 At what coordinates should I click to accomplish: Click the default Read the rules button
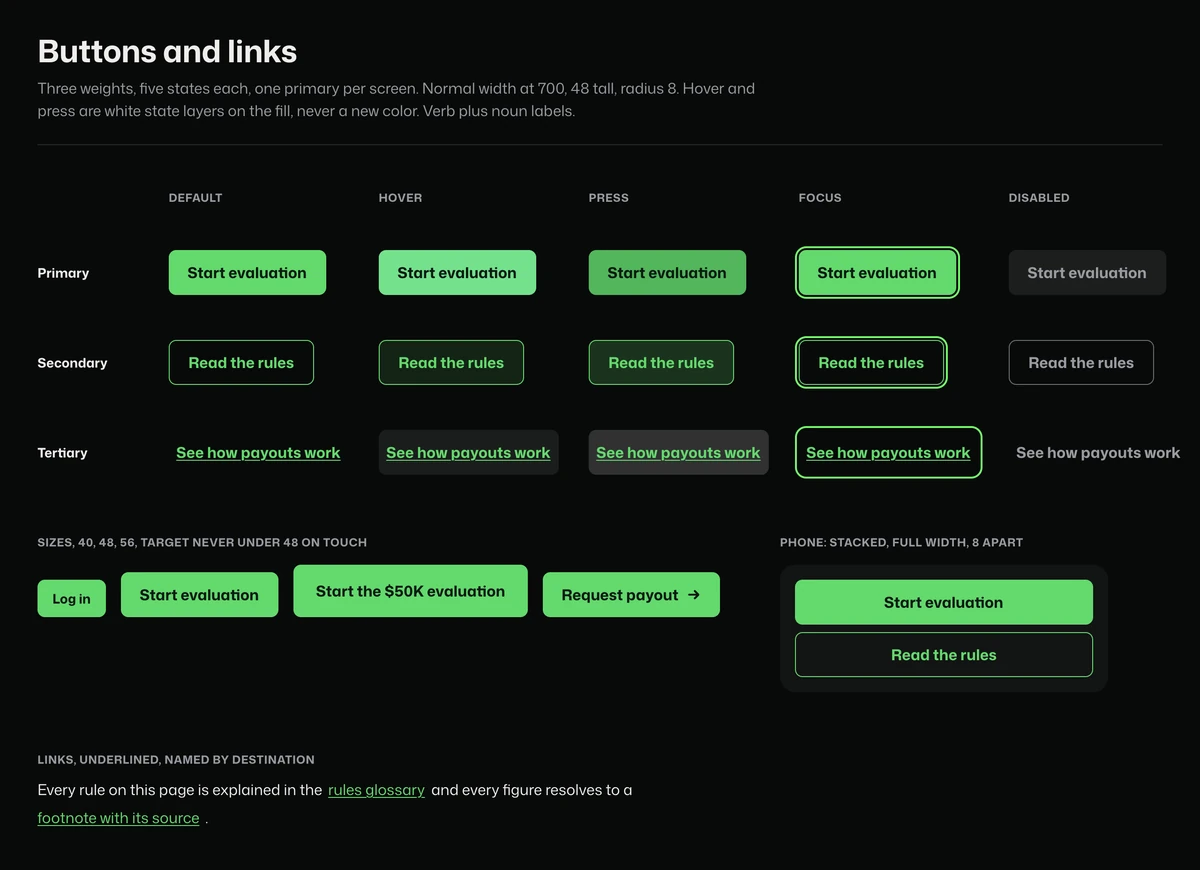241,362
